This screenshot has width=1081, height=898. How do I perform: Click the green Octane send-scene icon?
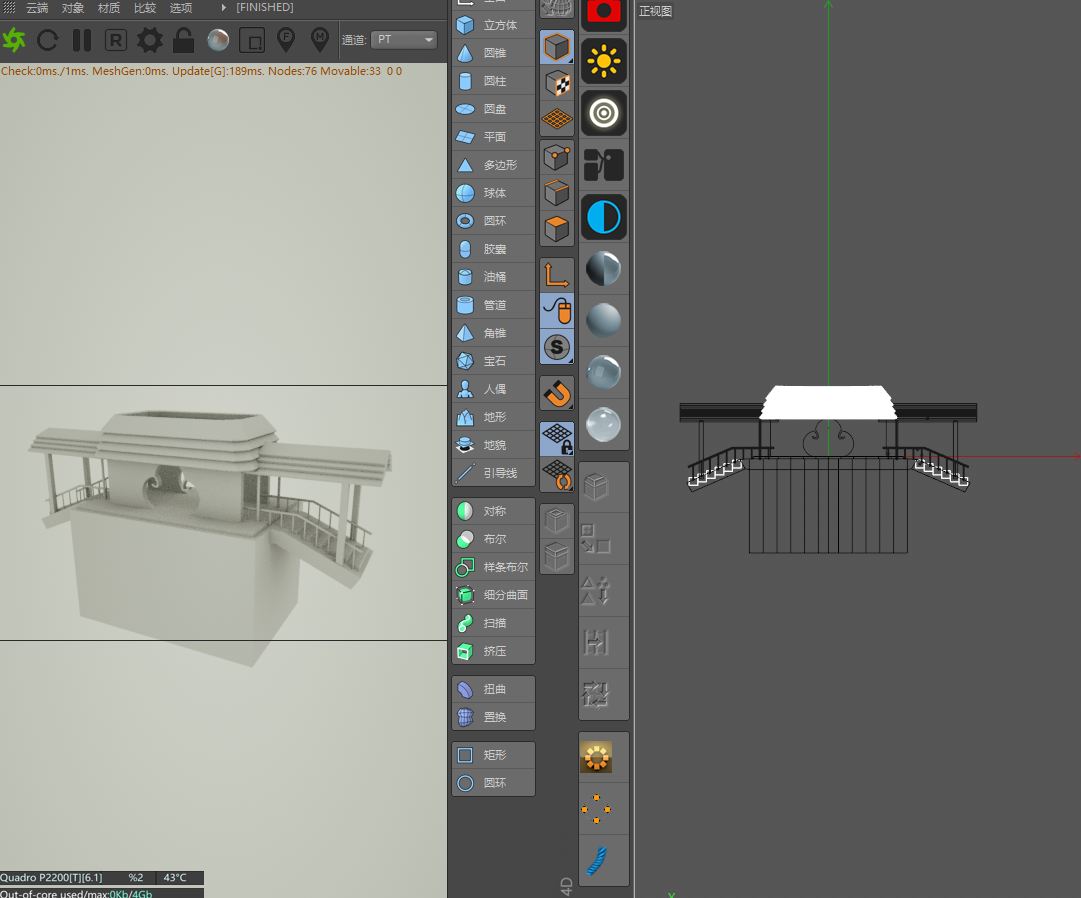[14, 40]
